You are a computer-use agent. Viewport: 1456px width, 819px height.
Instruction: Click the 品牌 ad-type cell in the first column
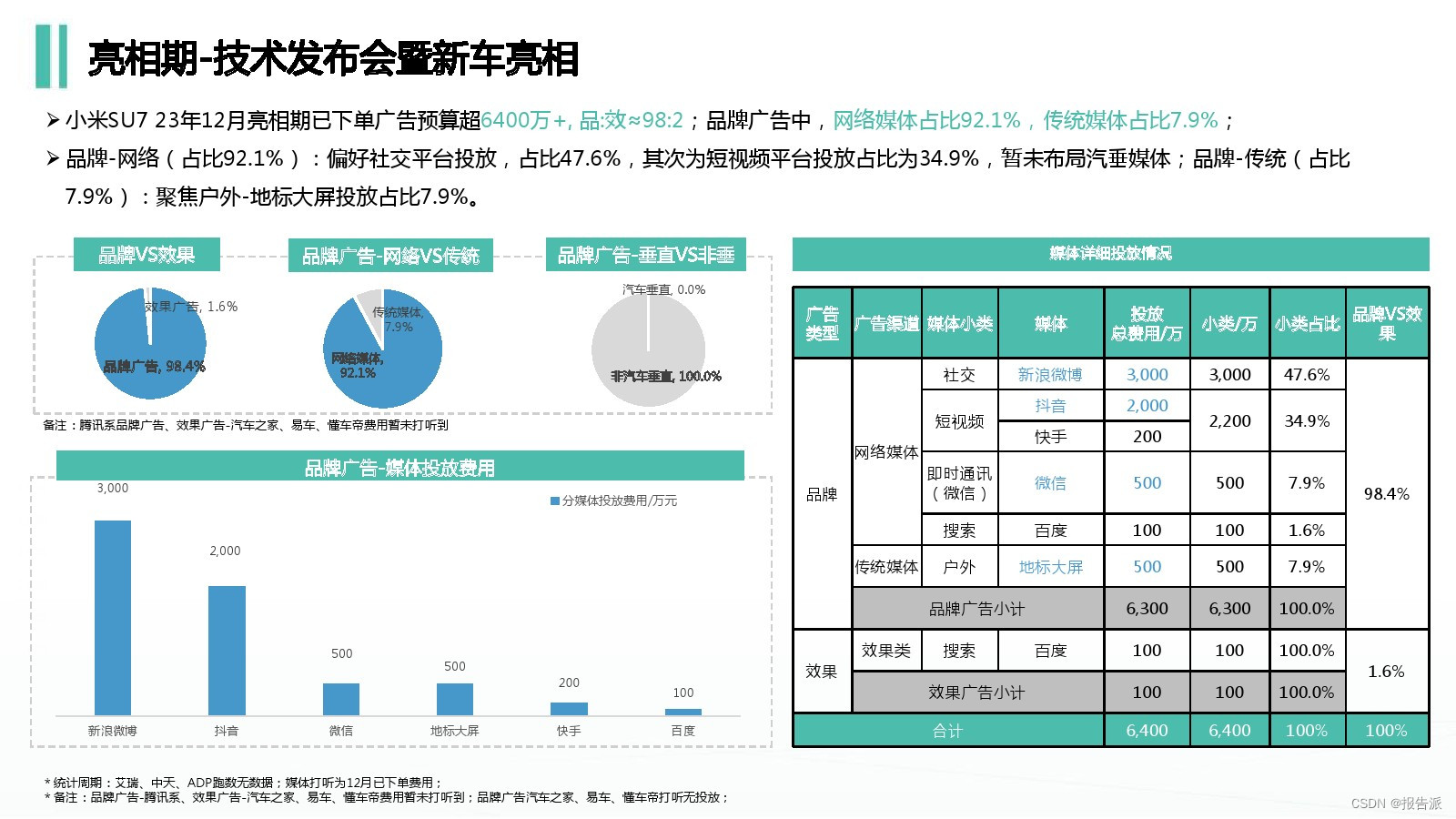tap(823, 494)
